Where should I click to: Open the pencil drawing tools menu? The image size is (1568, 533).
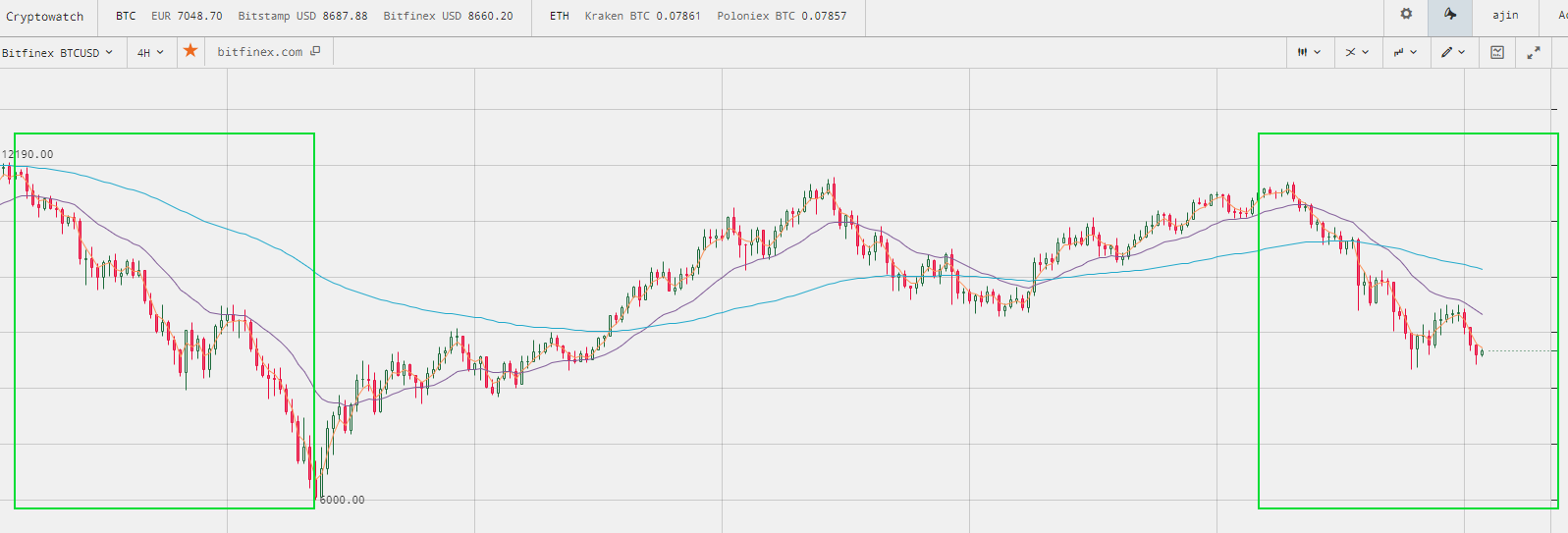tap(1452, 52)
